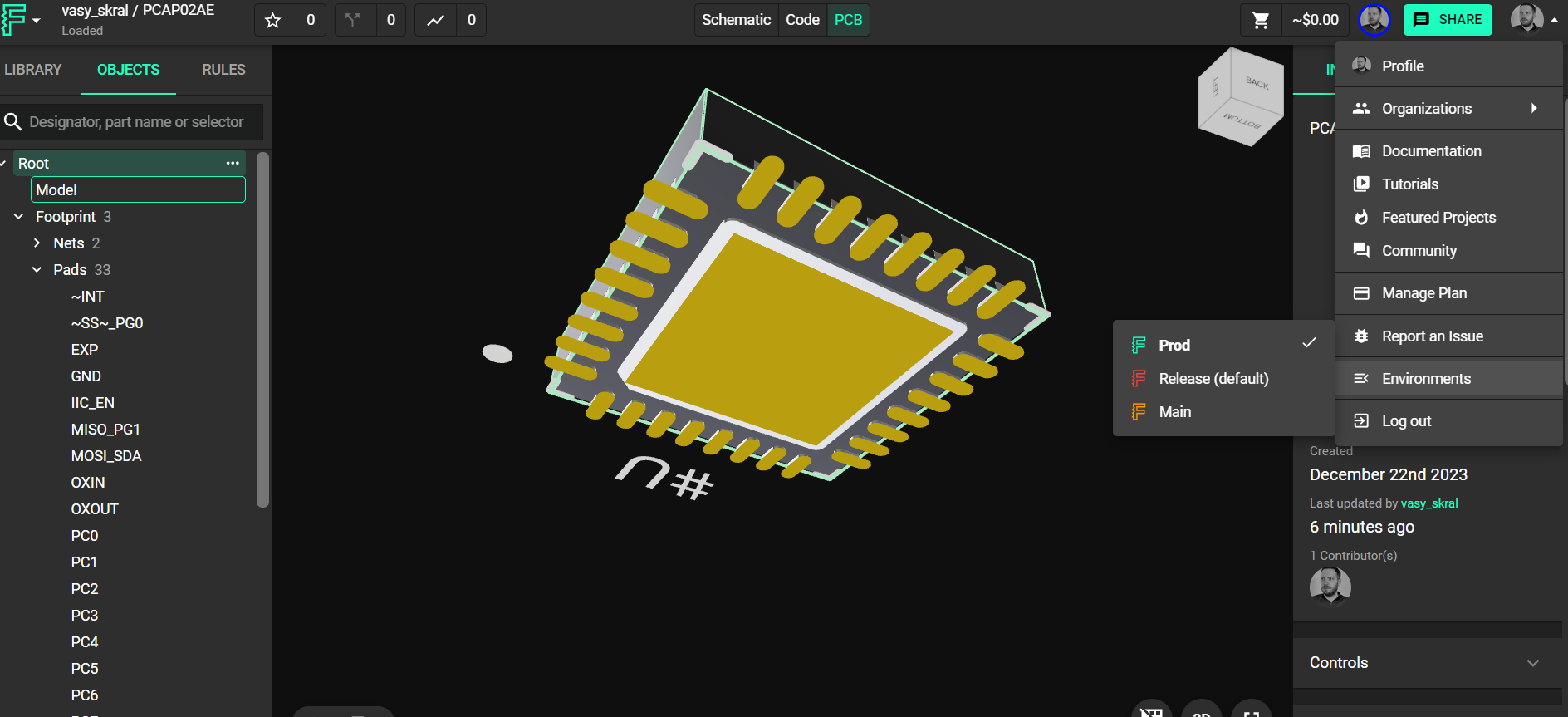
Task: Select the IIC_EN pad
Action: tap(93, 403)
